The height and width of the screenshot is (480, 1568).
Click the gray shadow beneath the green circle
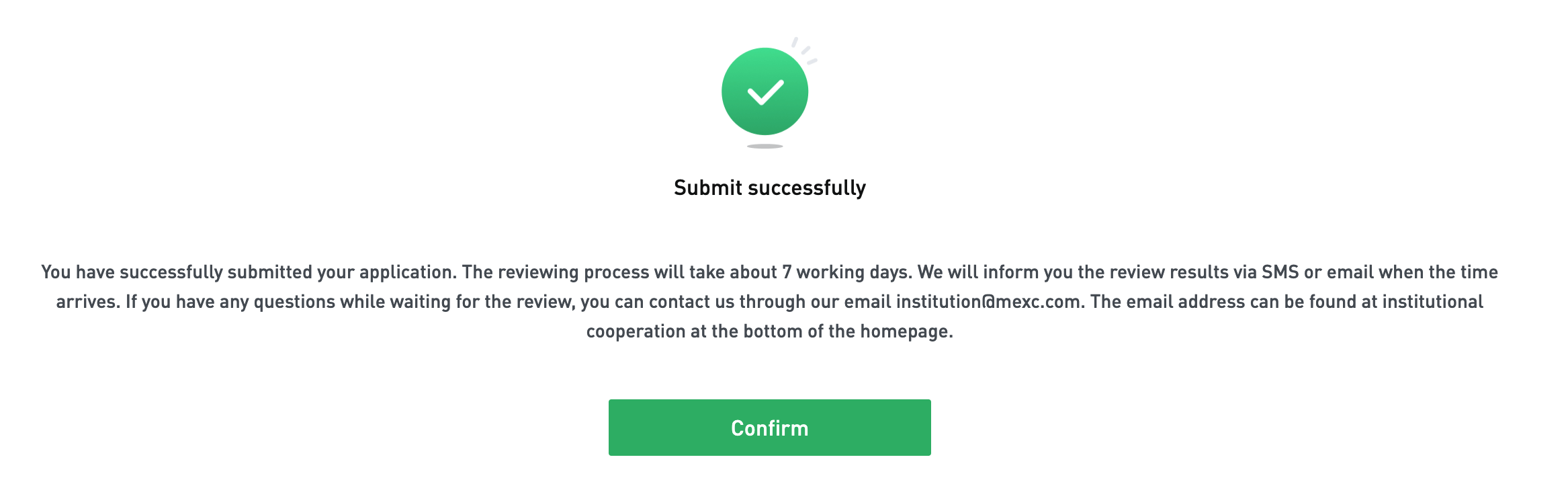click(x=765, y=146)
